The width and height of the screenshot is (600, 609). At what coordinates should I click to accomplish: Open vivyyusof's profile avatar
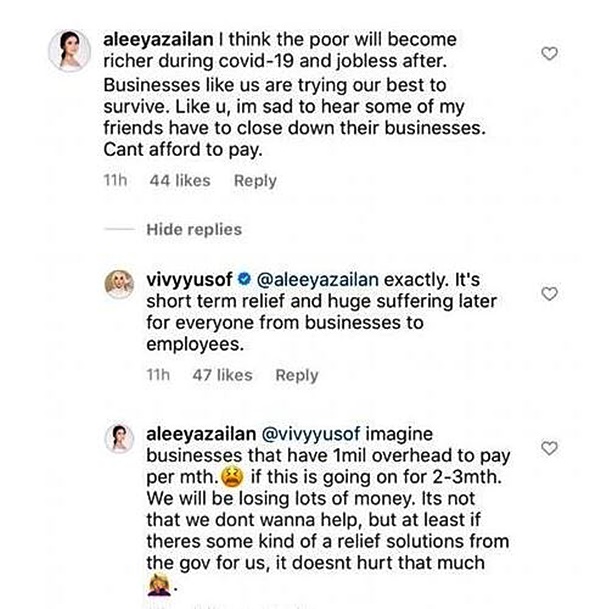(x=120, y=284)
